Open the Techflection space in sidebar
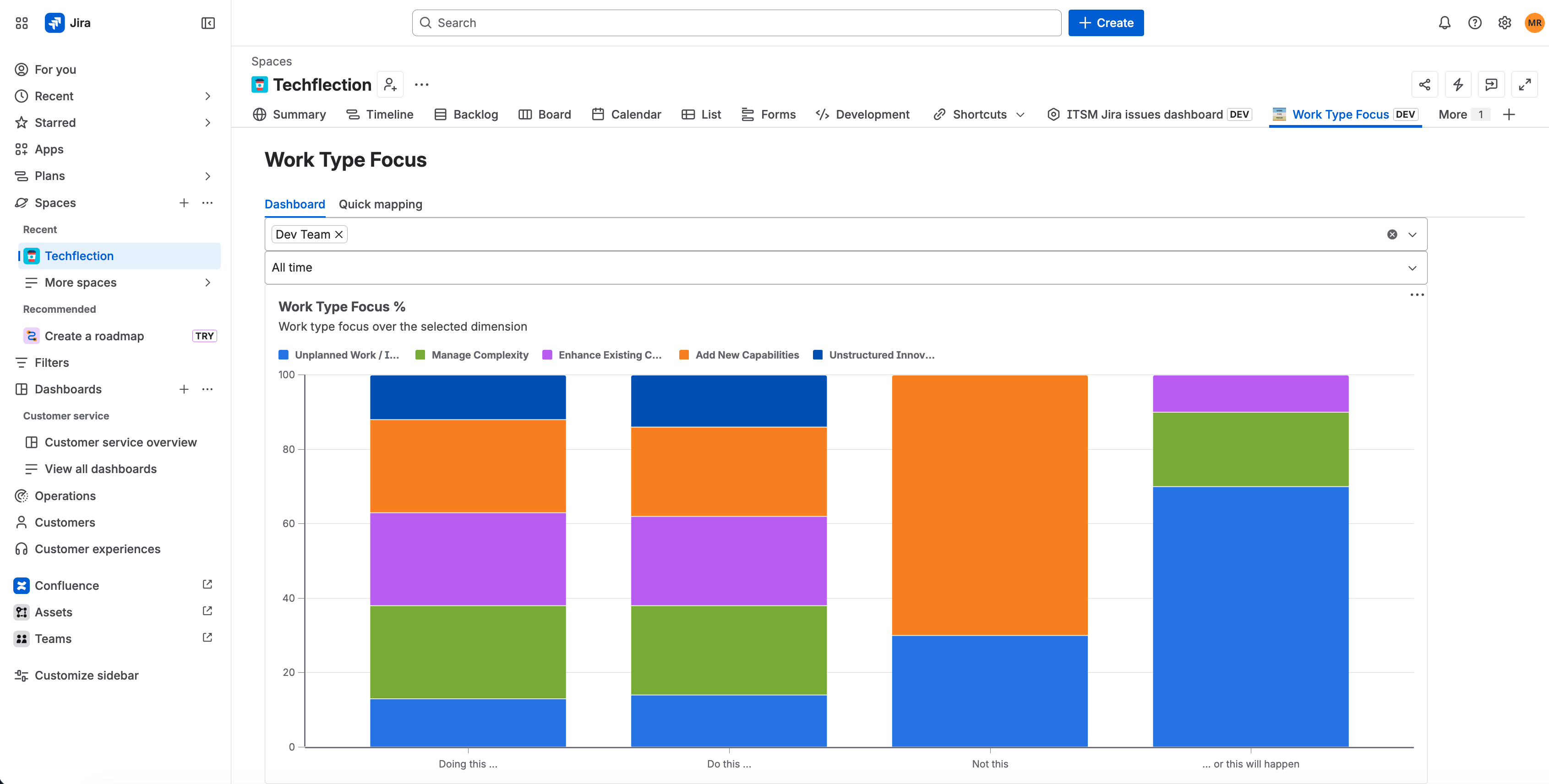Screen dimensions: 1549x784 click(x=119, y=256)
